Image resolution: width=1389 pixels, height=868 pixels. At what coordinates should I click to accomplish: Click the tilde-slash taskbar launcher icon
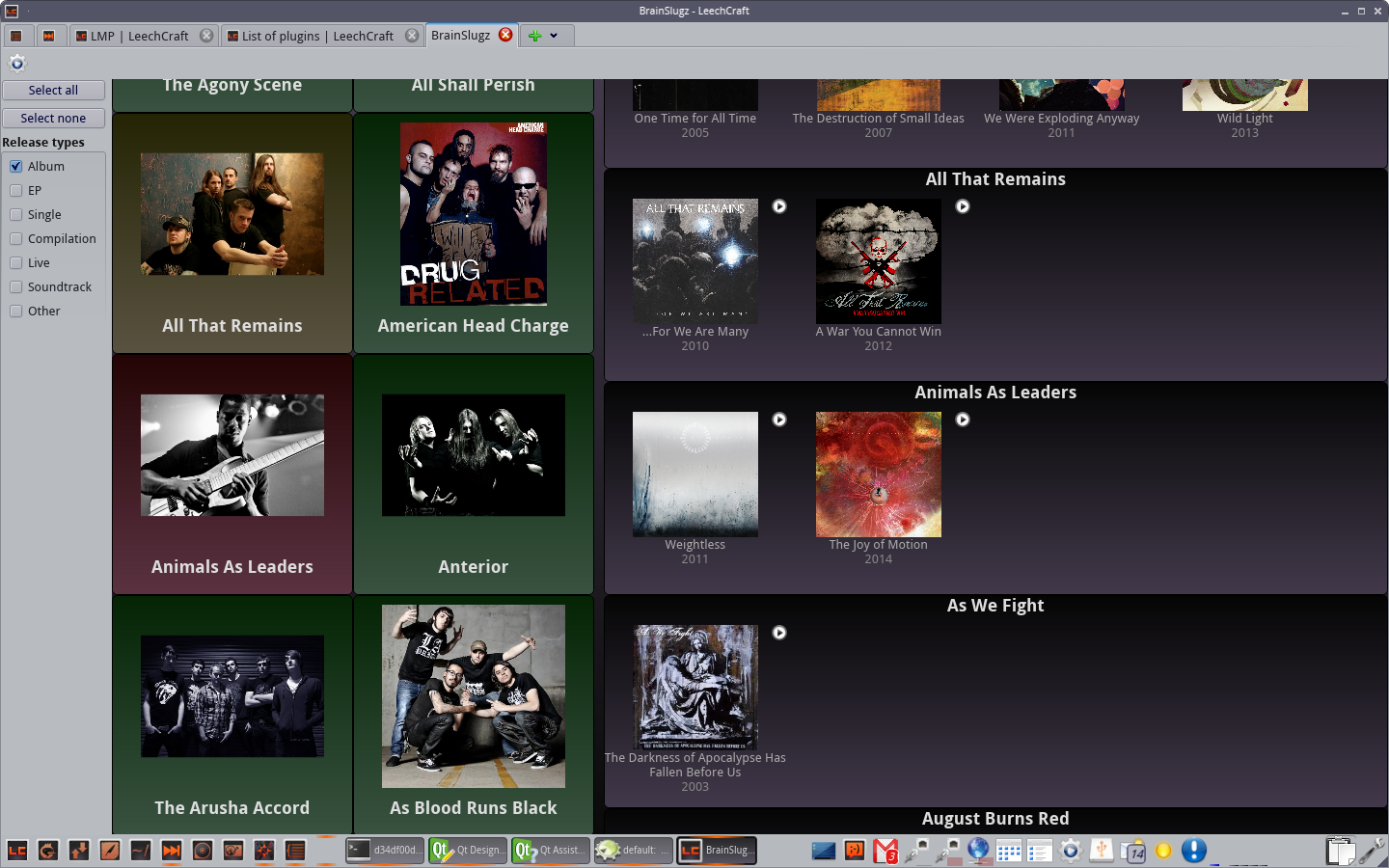tap(141, 851)
